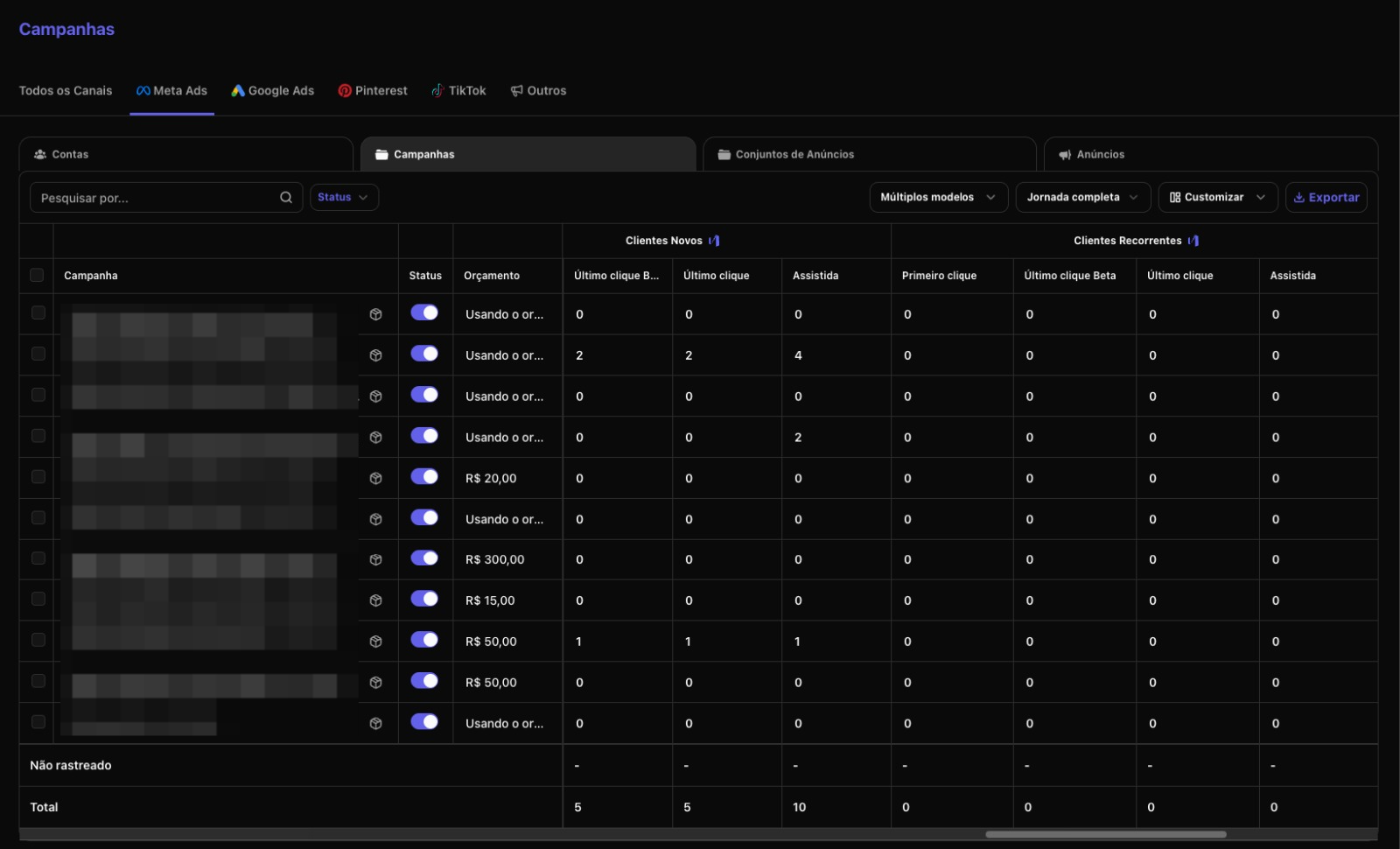This screenshot has height=849, width=1400.
Task: Click the Pinterest logo icon
Action: pyautogui.click(x=345, y=91)
